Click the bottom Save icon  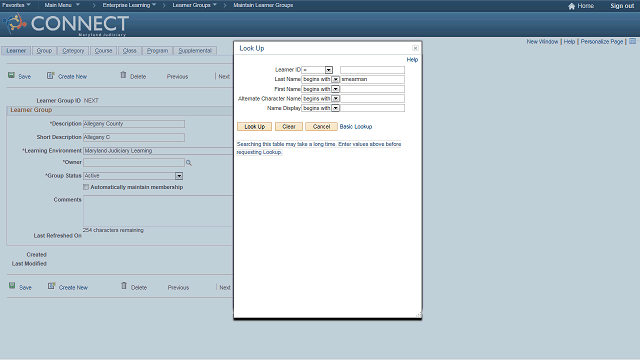(x=12, y=286)
